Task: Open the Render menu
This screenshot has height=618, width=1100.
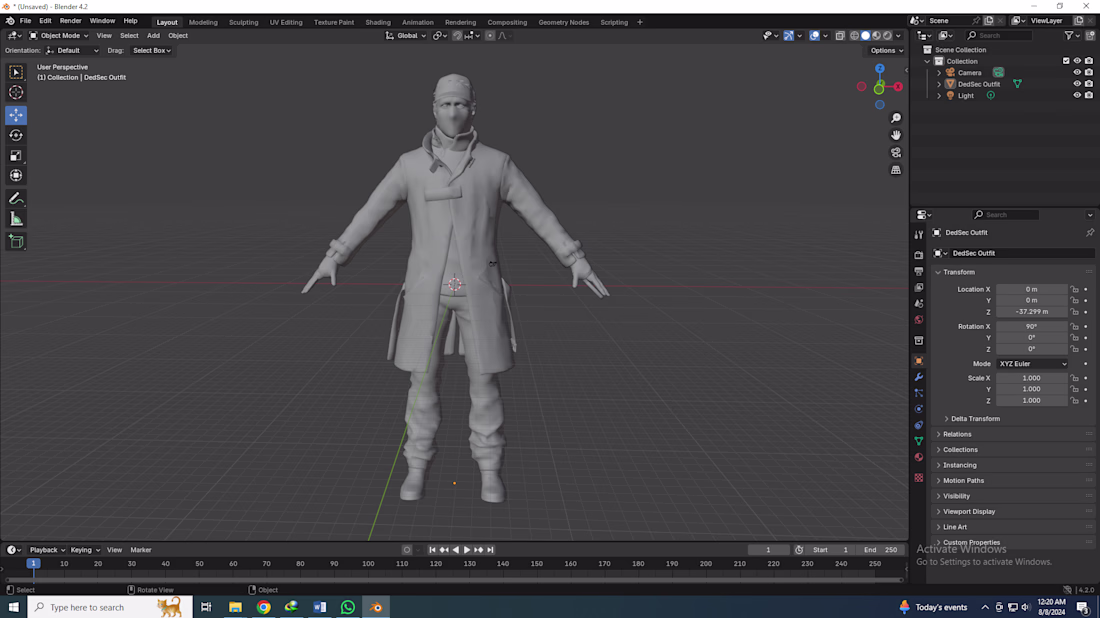Action: tap(70, 21)
